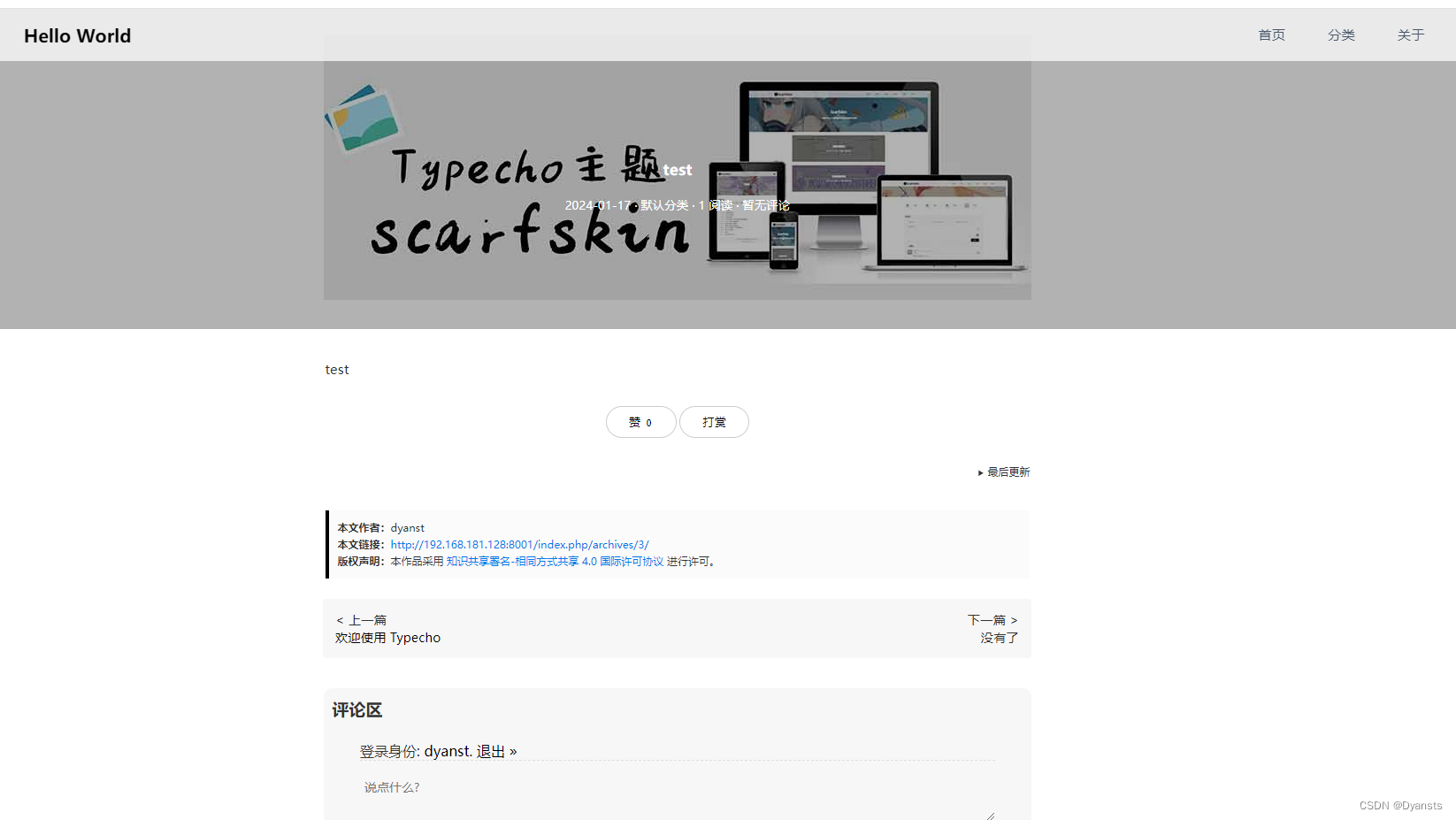
Task: Click the Hello World site title
Action: pyautogui.click(x=77, y=35)
